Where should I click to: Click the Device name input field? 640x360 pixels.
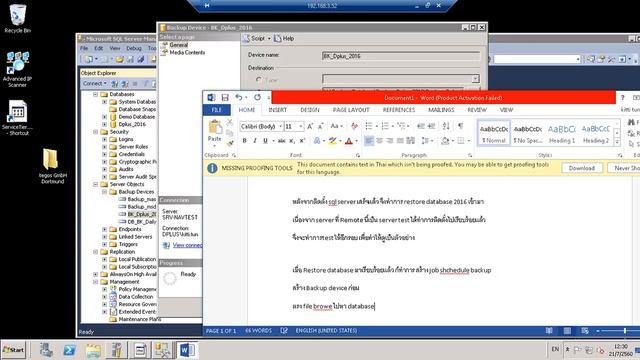(401, 56)
